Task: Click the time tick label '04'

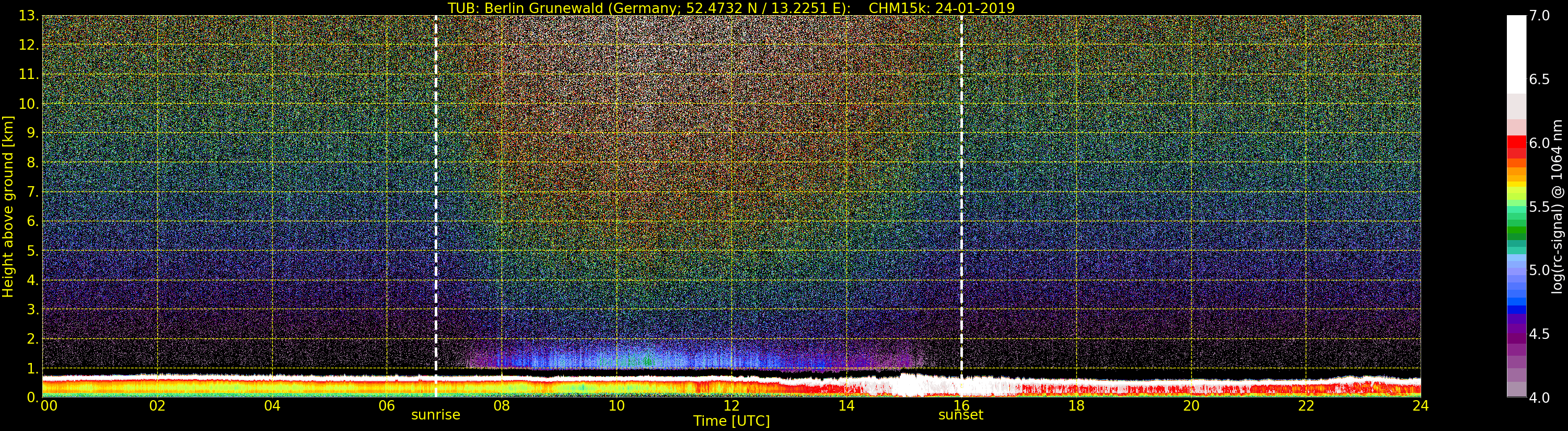Action: click(272, 405)
